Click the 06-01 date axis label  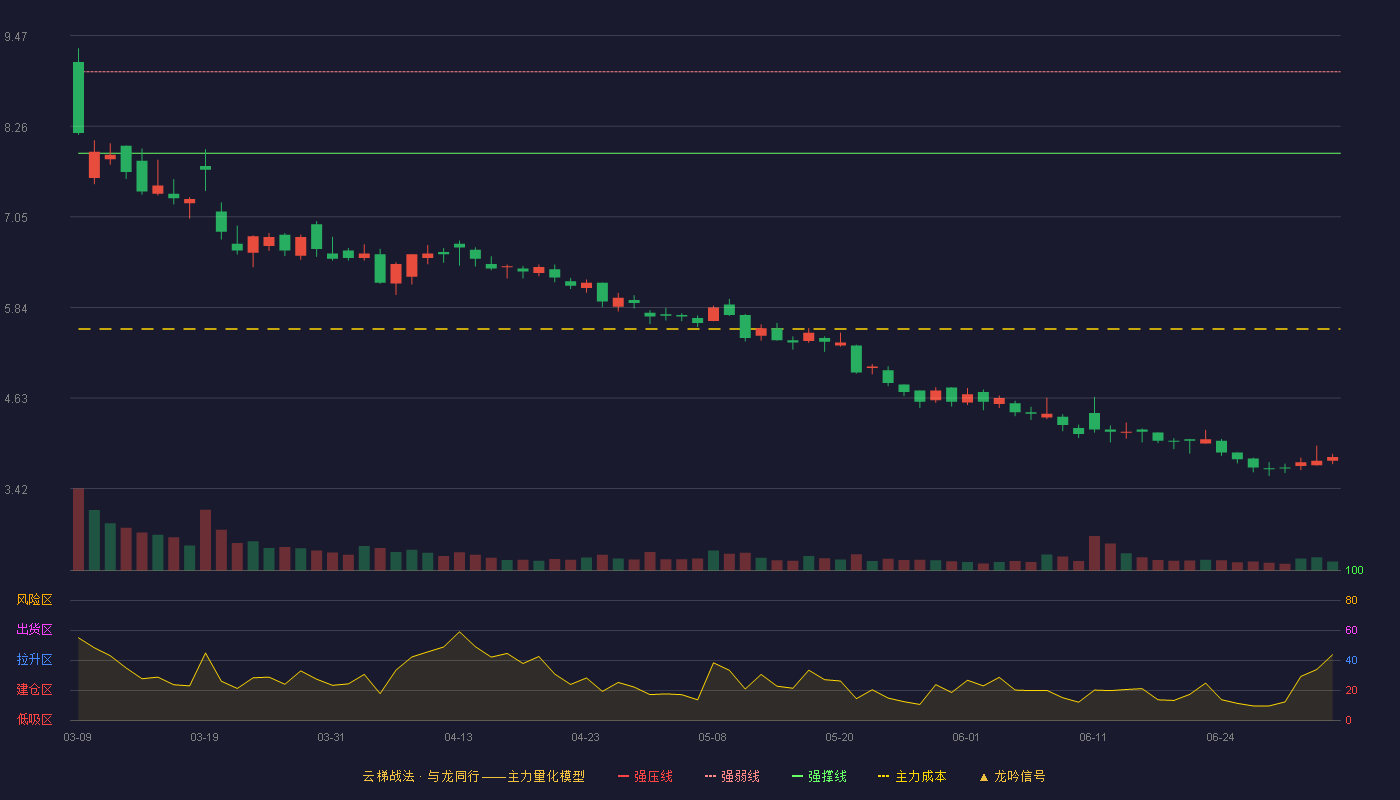(966, 737)
